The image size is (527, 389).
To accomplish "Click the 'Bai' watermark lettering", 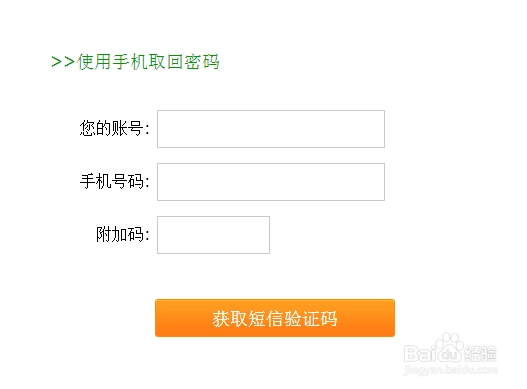I will click(x=421, y=354).
